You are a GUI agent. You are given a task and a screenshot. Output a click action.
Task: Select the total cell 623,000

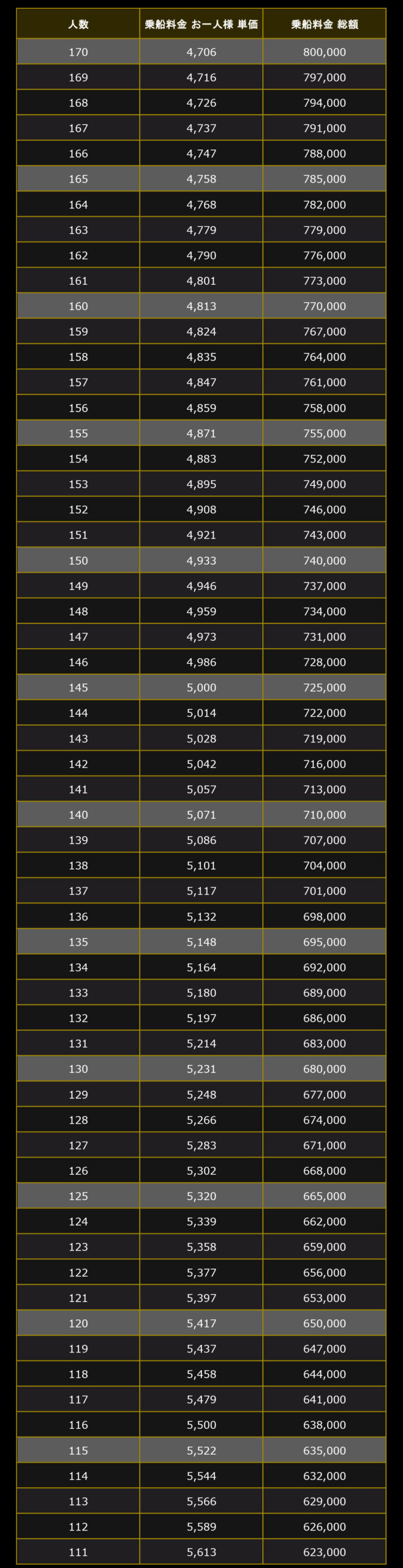pyautogui.click(x=325, y=1551)
